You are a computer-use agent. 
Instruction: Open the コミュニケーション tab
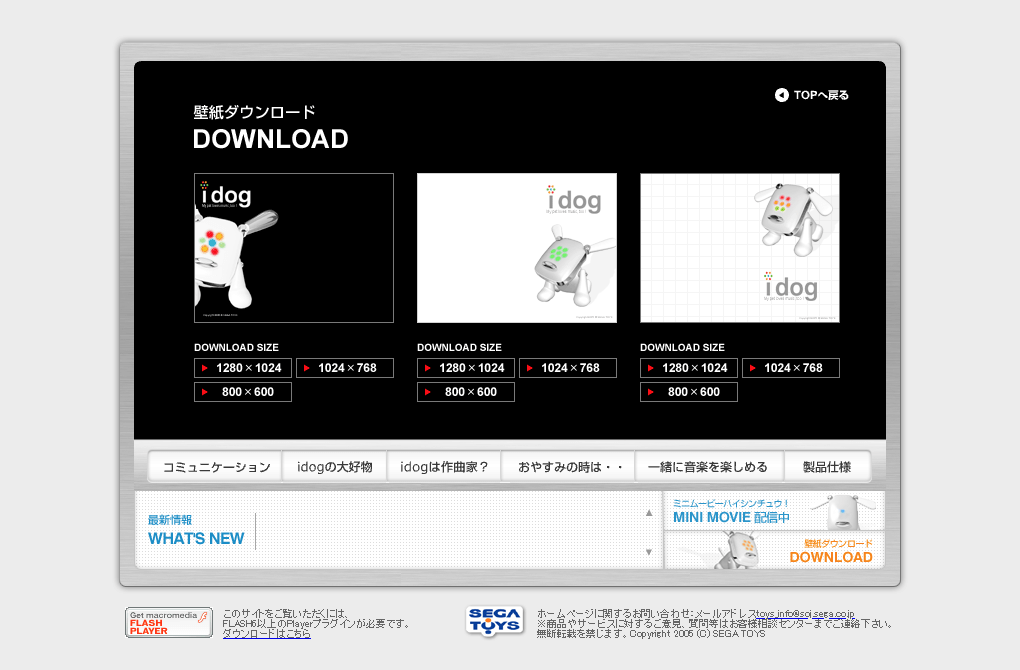click(x=215, y=466)
